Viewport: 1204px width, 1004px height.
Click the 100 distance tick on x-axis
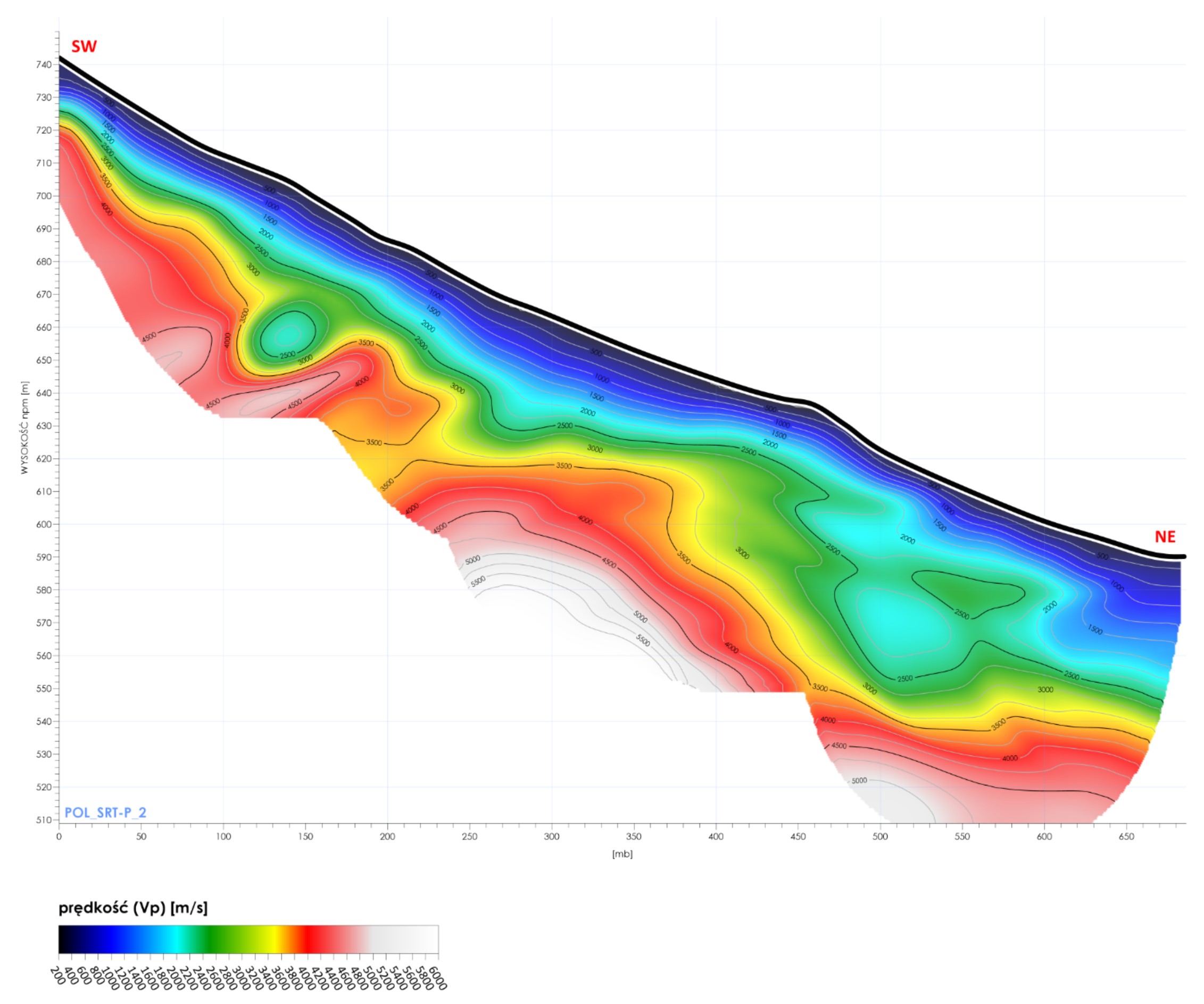(x=223, y=836)
